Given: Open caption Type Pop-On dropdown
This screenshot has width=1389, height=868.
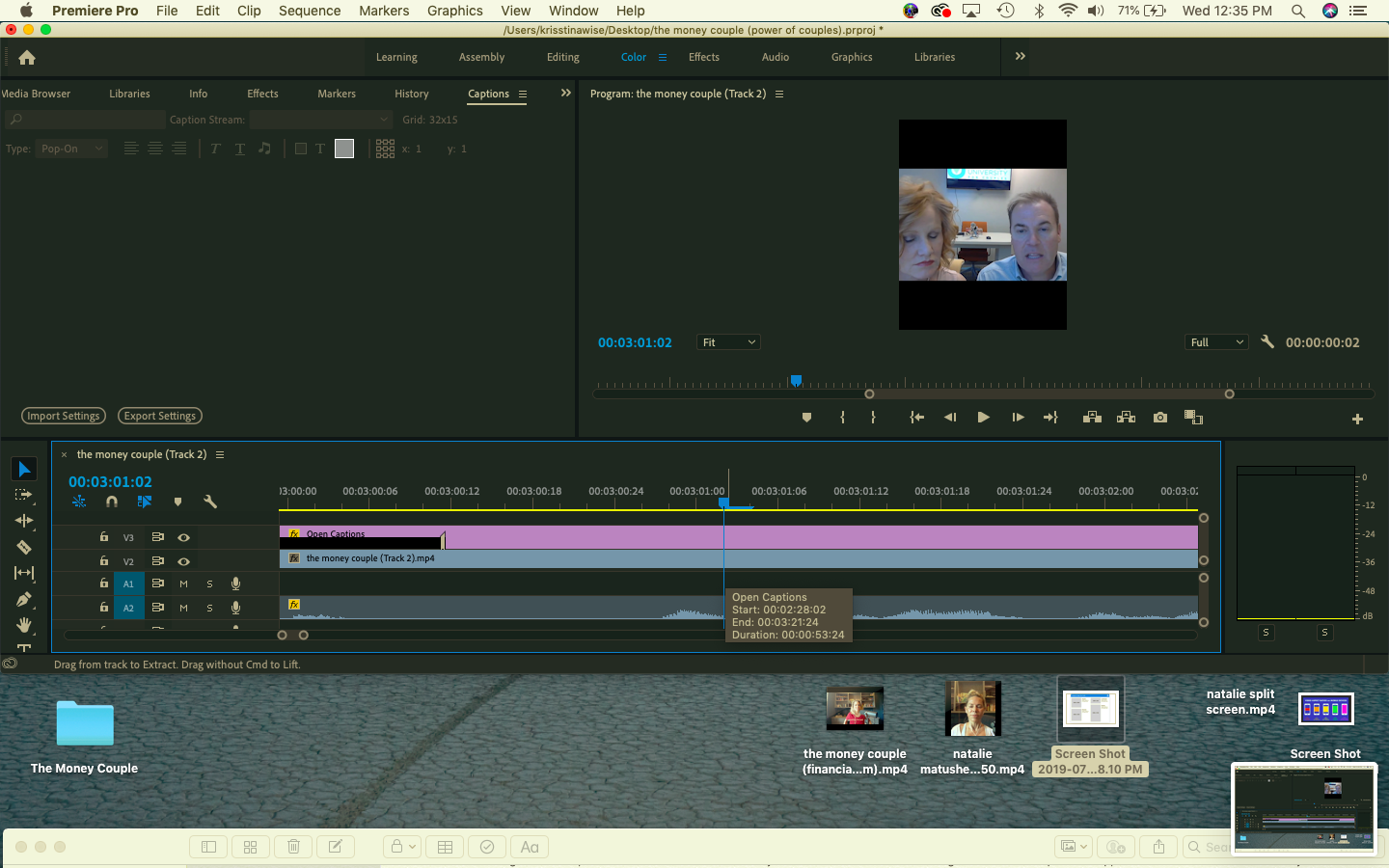Looking at the screenshot, I should [71, 149].
